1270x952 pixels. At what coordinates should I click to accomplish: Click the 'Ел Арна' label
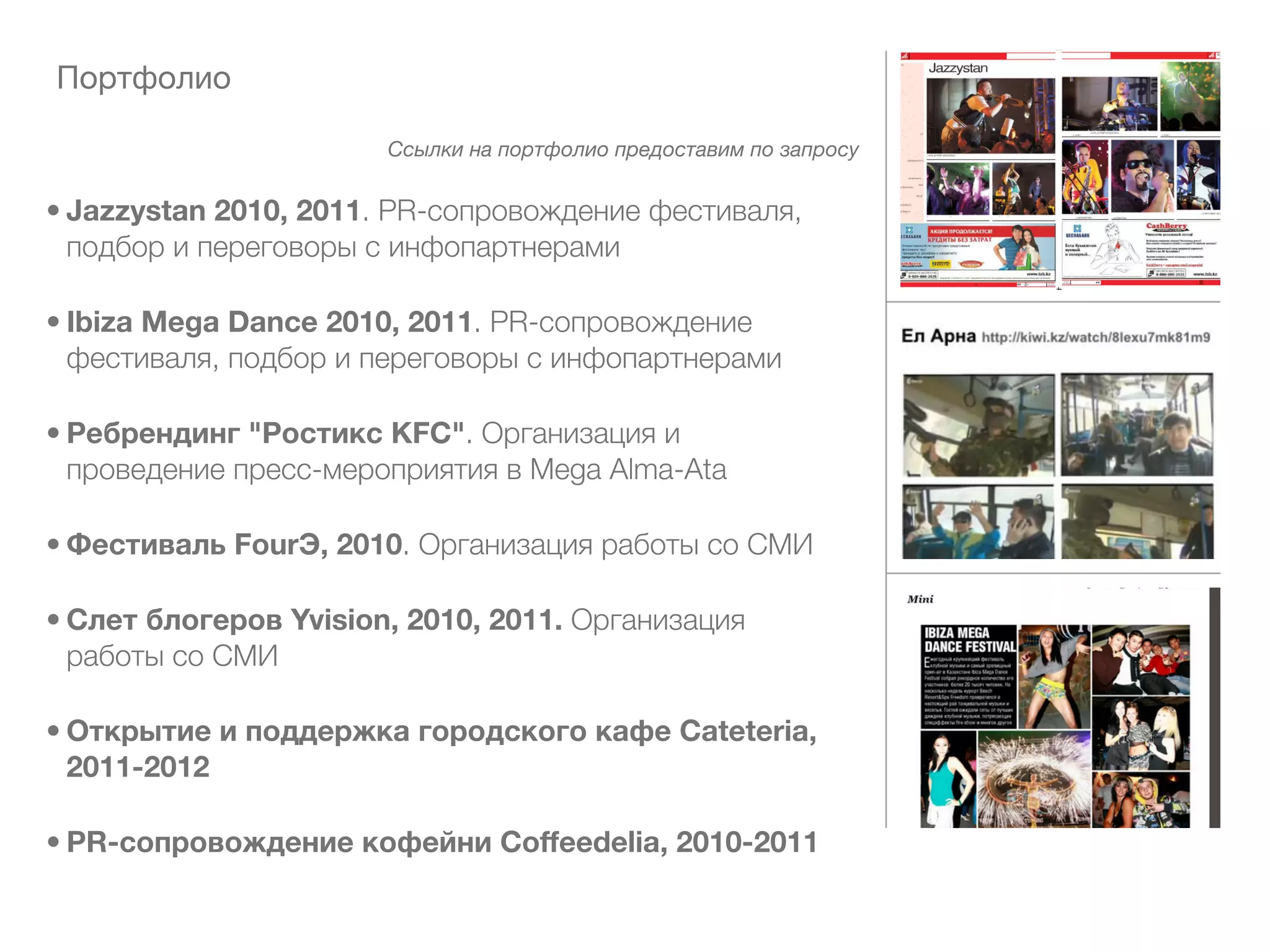(x=938, y=336)
